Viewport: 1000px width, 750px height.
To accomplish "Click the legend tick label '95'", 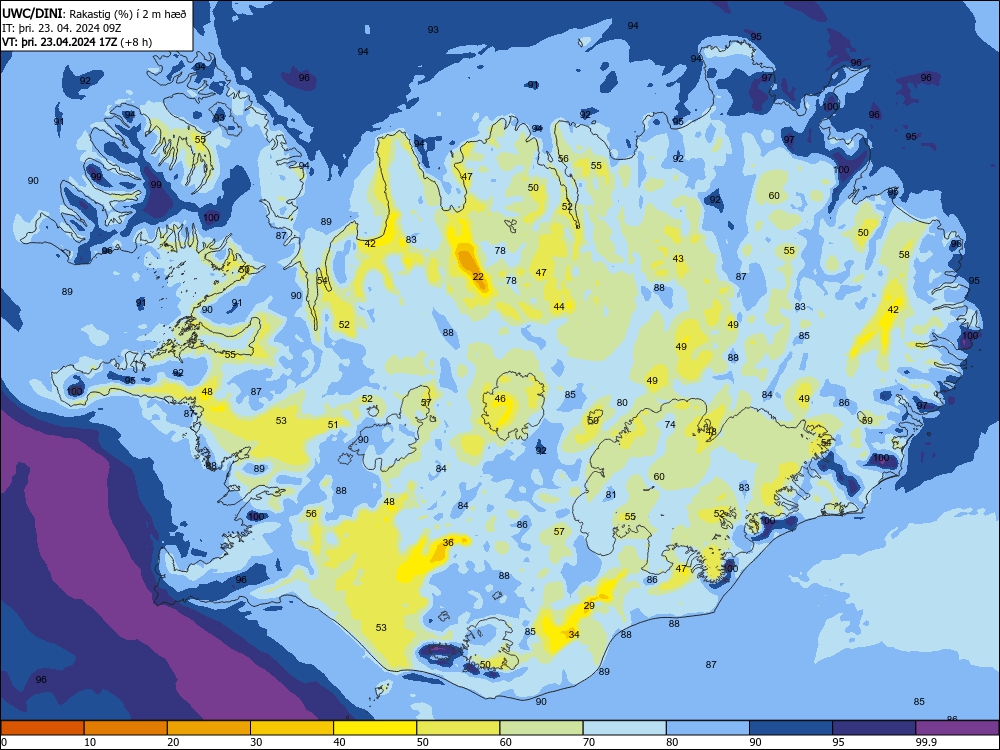I will coord(838,742).
